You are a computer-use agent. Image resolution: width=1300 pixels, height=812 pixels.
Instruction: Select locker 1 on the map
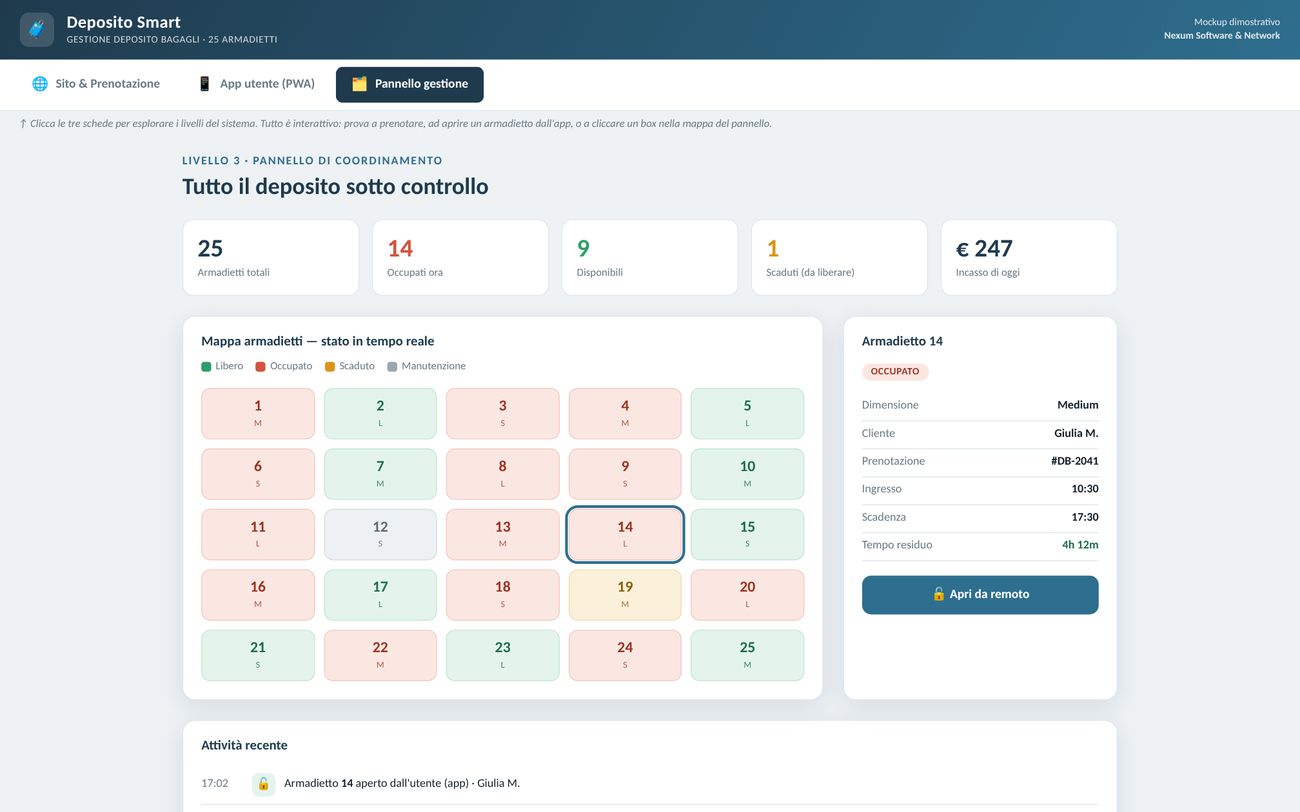[258, 414]
